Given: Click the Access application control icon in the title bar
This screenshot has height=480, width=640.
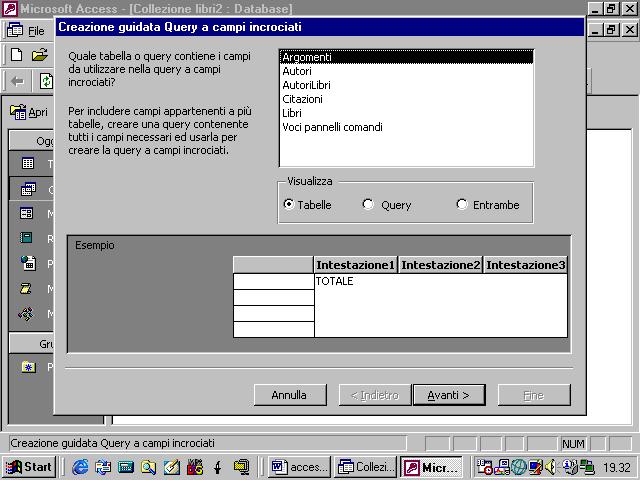Looking at the screenshot, I should pos(10,9).
